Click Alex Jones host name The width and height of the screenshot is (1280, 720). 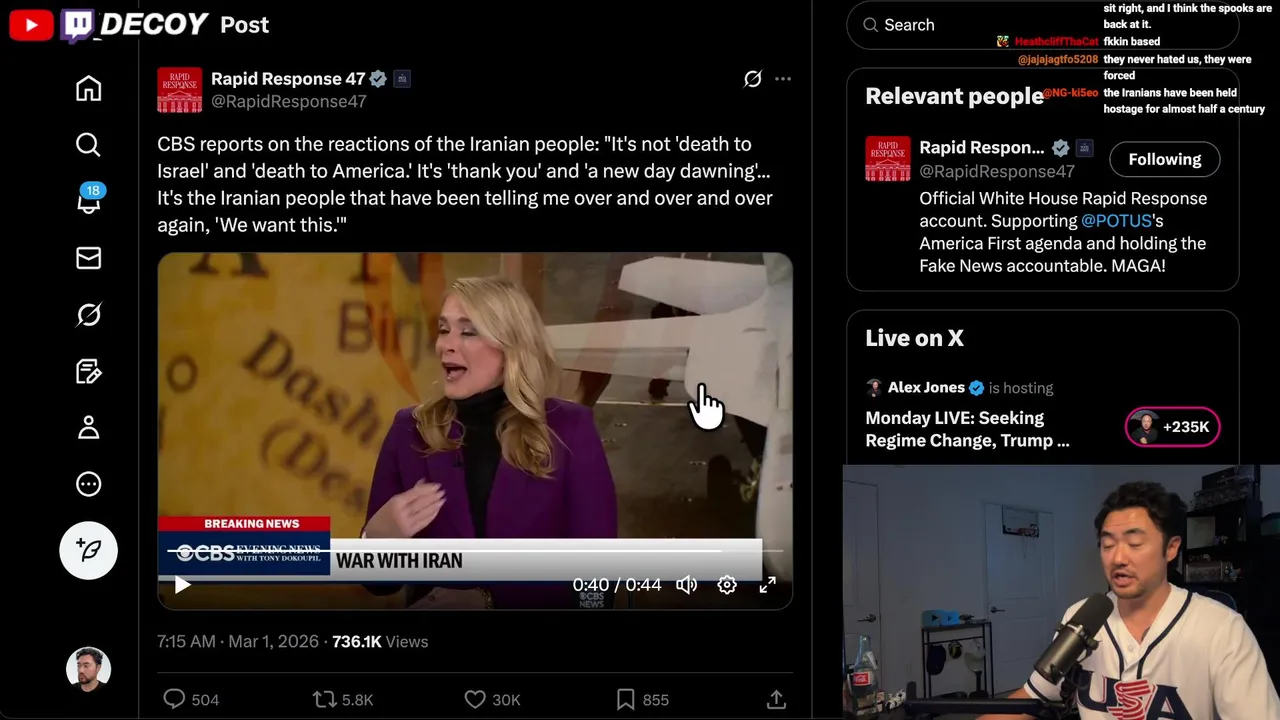926,388
